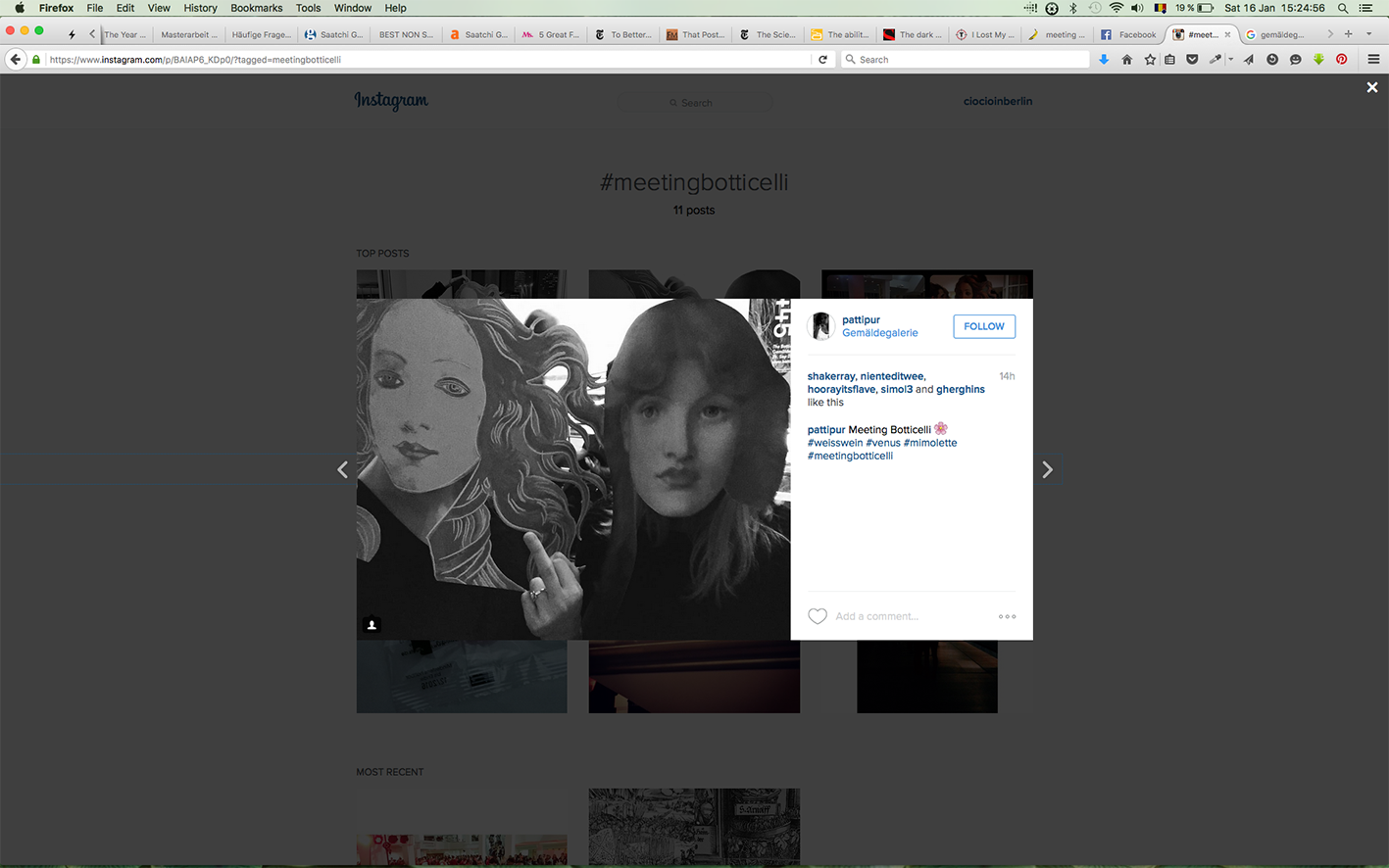Open the macOS Notification Center icon
Screen dimensions: 1389x868
tap(1366, 8)
